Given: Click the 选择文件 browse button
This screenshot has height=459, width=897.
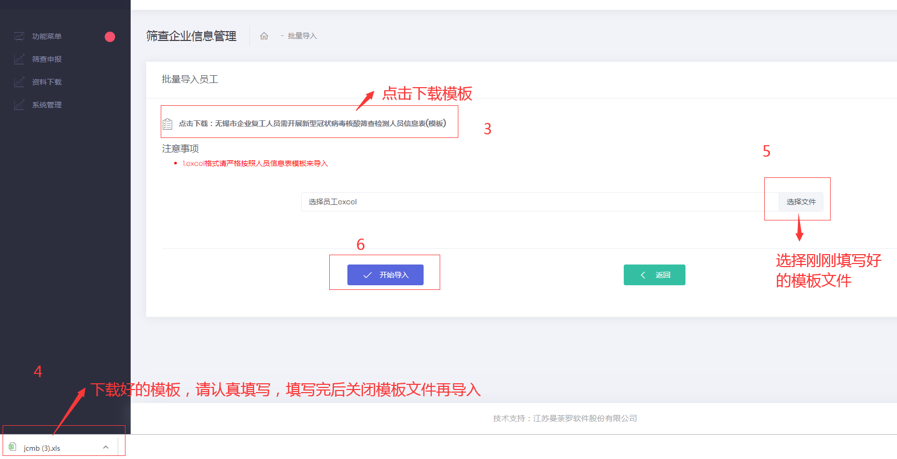Looking at the screenshot, I should click(800, 202).
